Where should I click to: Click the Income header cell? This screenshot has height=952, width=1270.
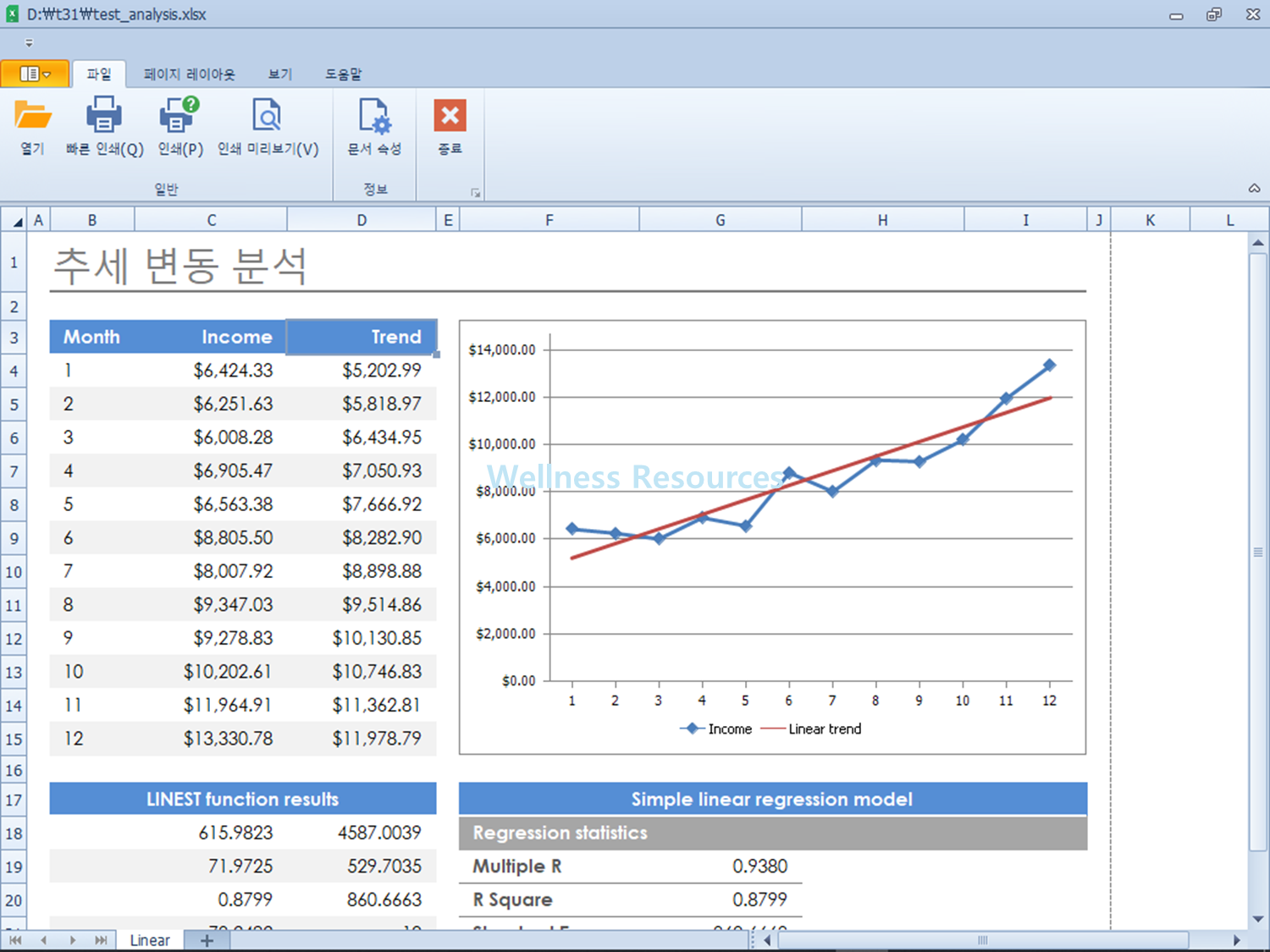[x=211, y=337]
